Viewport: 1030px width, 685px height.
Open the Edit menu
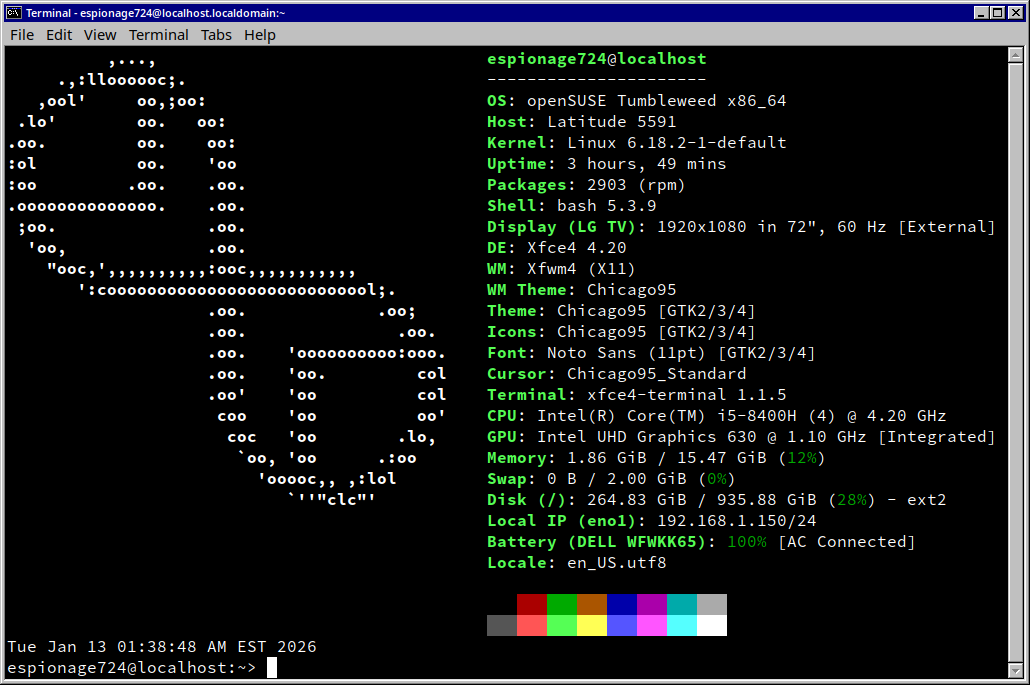pos(59,35)
